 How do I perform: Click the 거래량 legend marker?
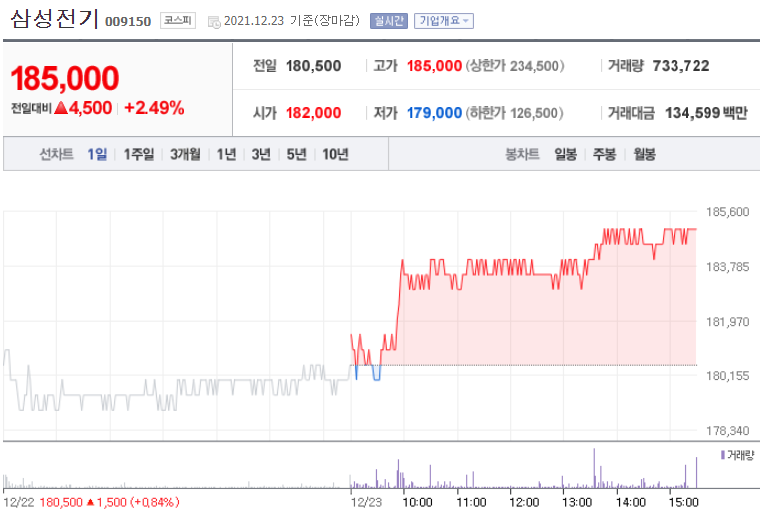point(723,455)
